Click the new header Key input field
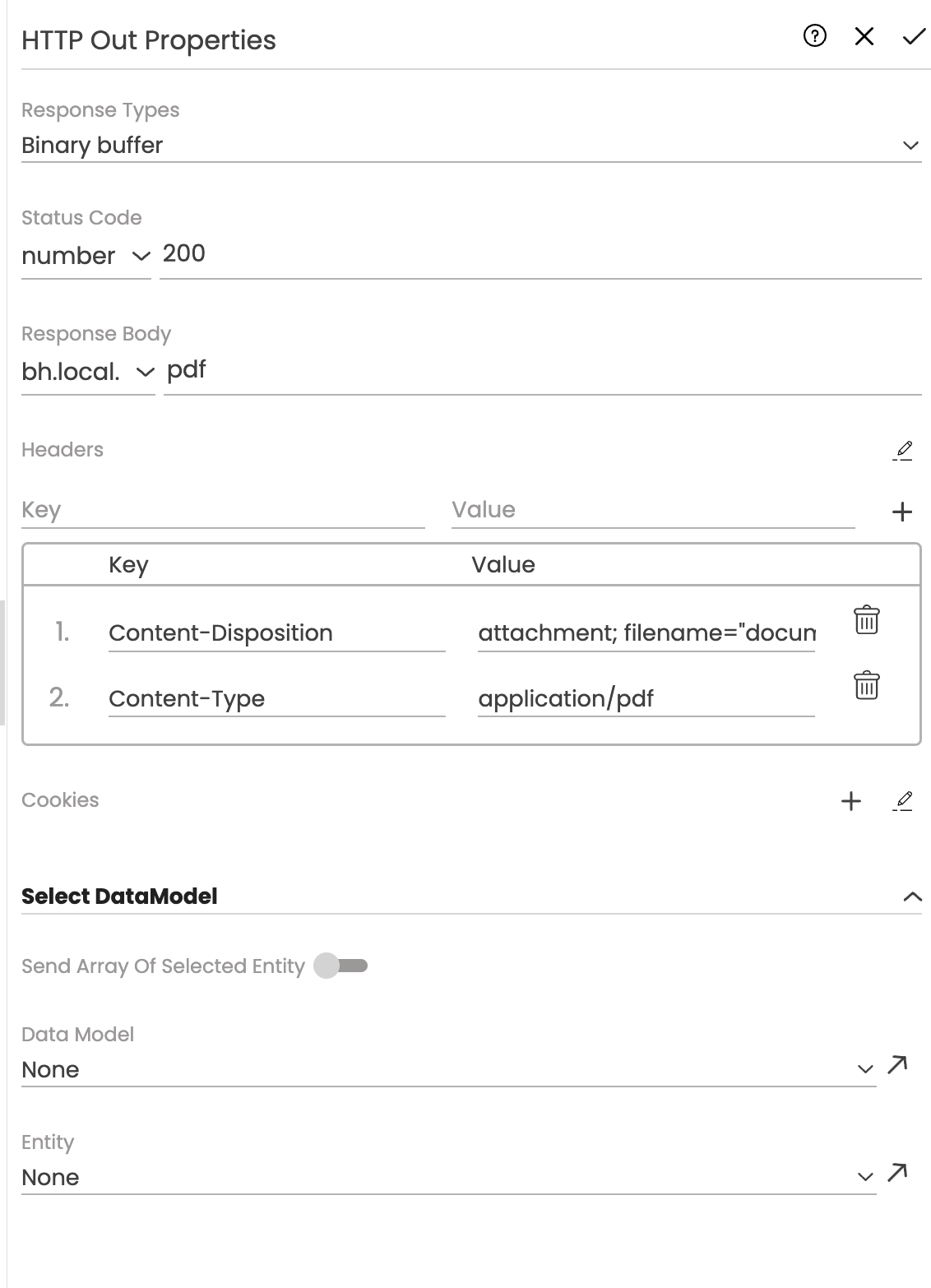The width and height of the screenshot is (931, 1288). (x=222, y=510)
